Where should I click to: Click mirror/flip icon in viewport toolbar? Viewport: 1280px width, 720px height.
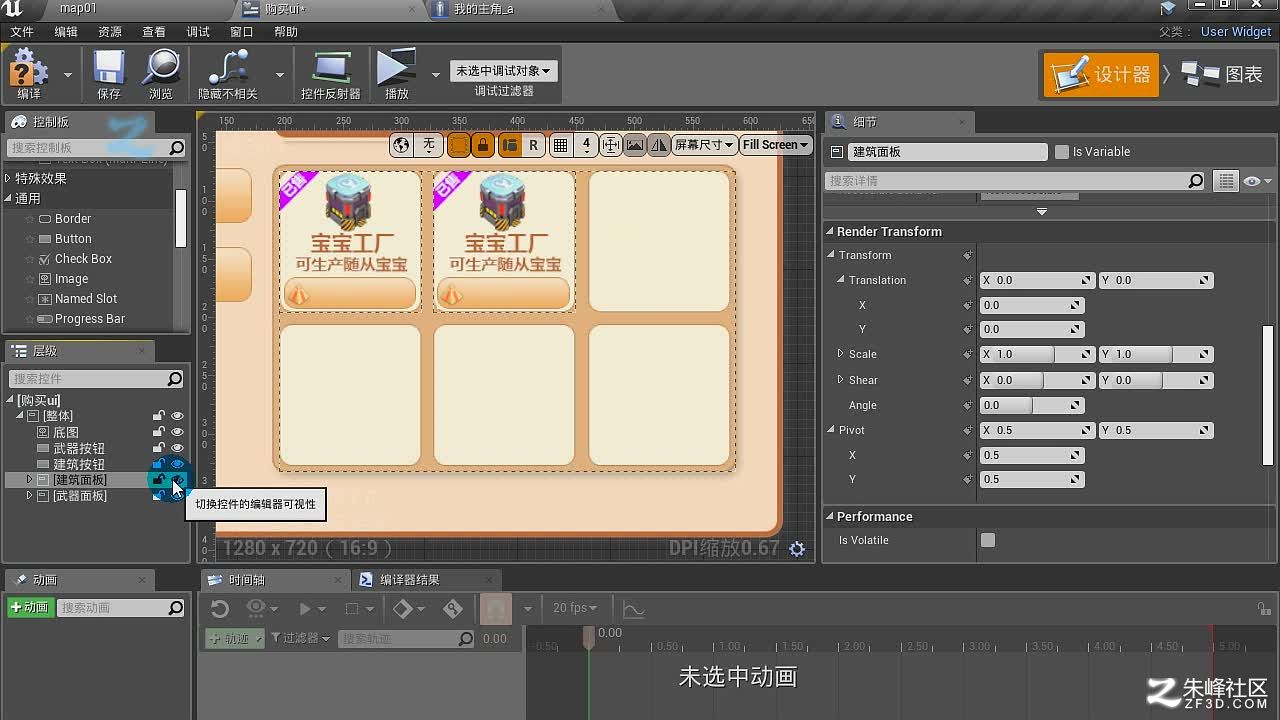(x=659, y=145)
